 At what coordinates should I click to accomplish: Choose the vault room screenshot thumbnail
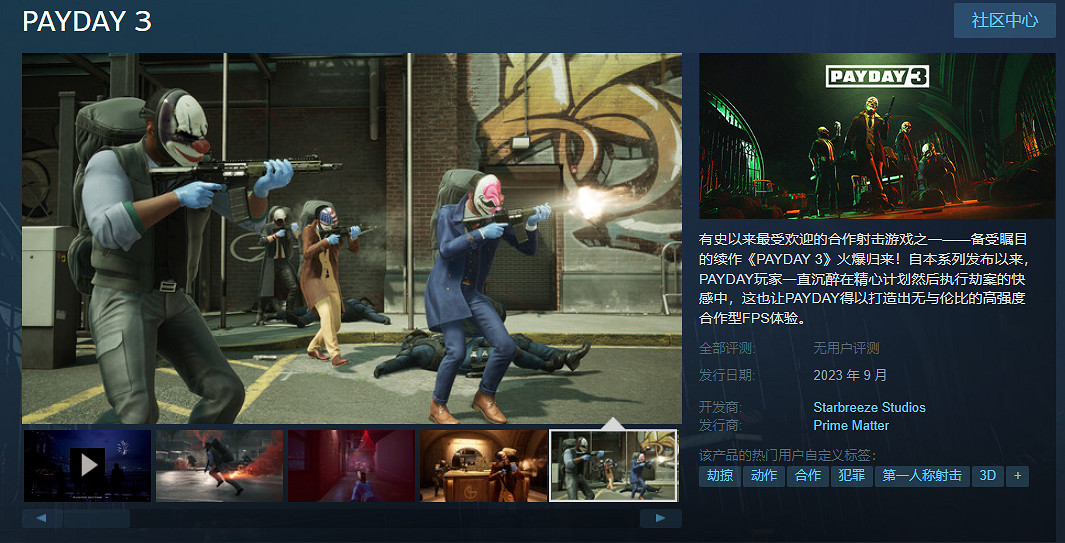tap(483, 465)
